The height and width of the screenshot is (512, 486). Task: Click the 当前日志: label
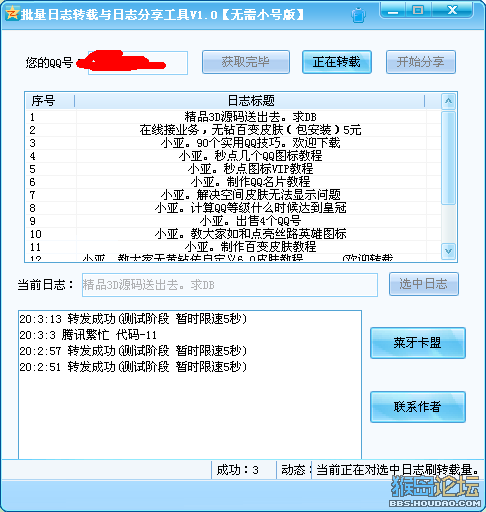point(45,285)
